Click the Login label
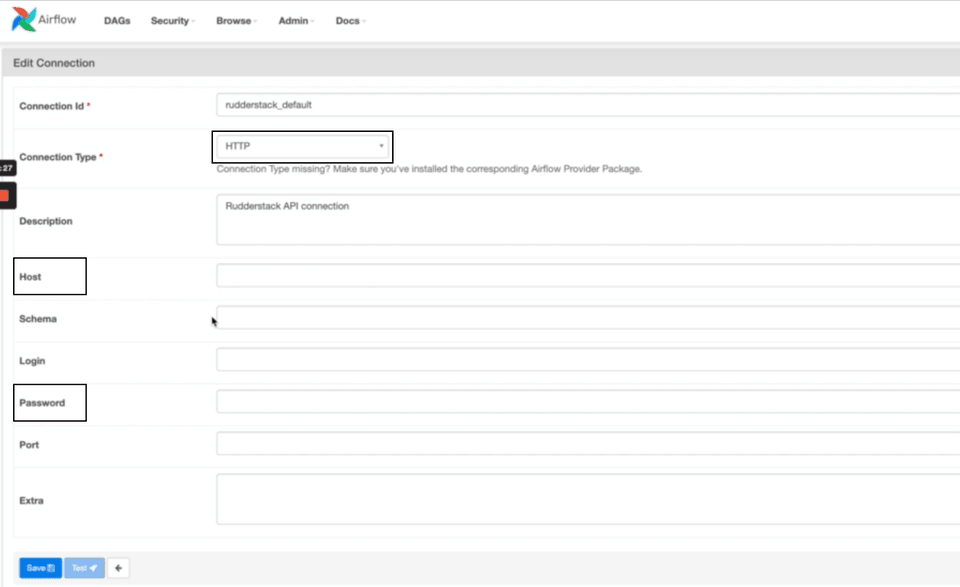This screenshot has height=587, width=960. pyautogui.click(x=32, y=361)
